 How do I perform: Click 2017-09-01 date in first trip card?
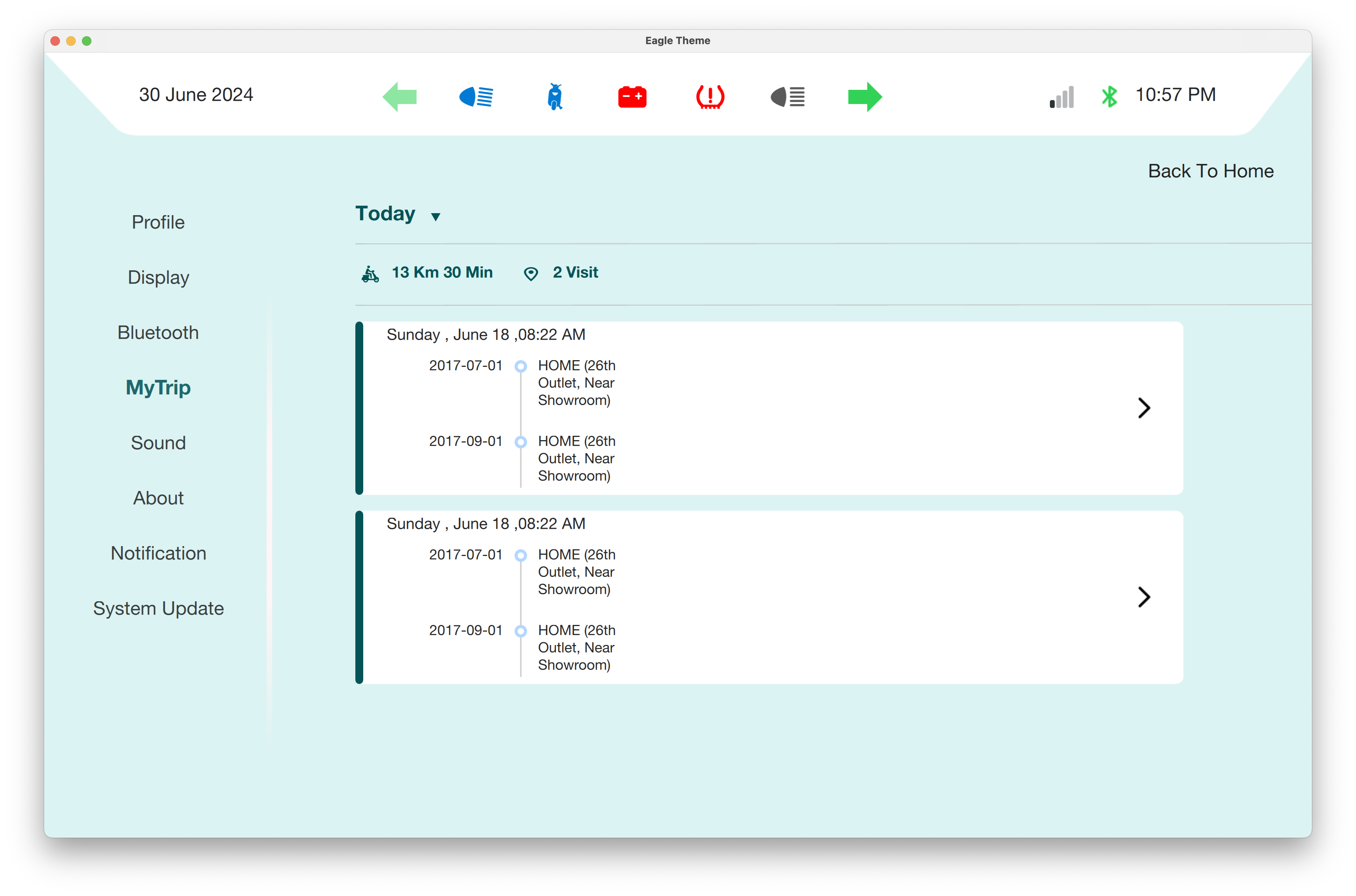466,442
